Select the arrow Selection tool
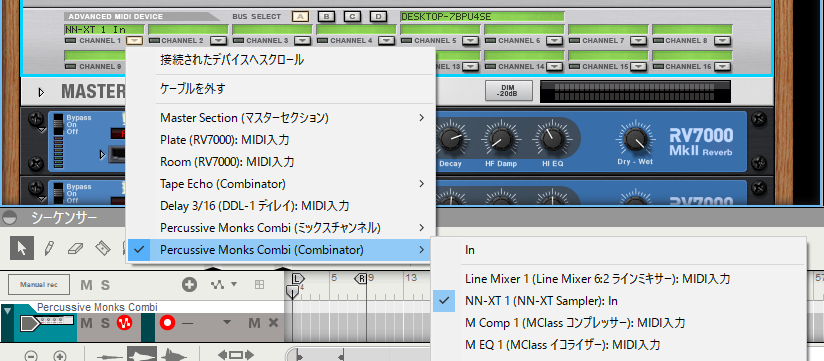The height and width of the screenshot is (361, 824). 22,248
